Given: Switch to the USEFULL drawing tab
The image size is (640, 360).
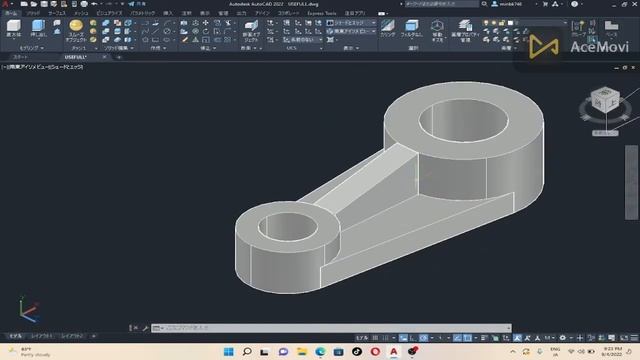Looking at the screenshot, I should click(x=76, y=57).
